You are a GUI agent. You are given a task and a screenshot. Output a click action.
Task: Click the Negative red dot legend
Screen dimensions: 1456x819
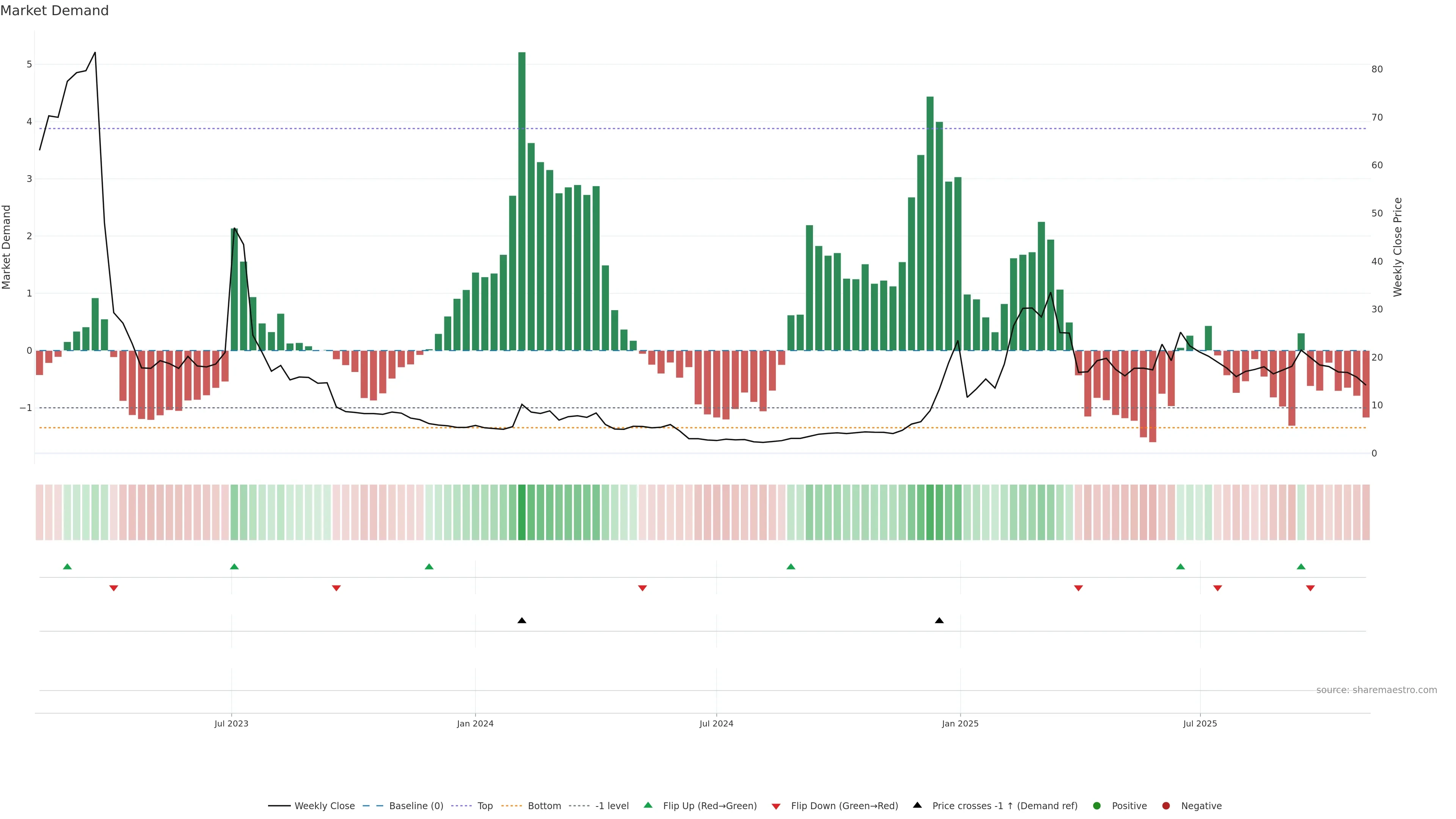point(1166,806)
